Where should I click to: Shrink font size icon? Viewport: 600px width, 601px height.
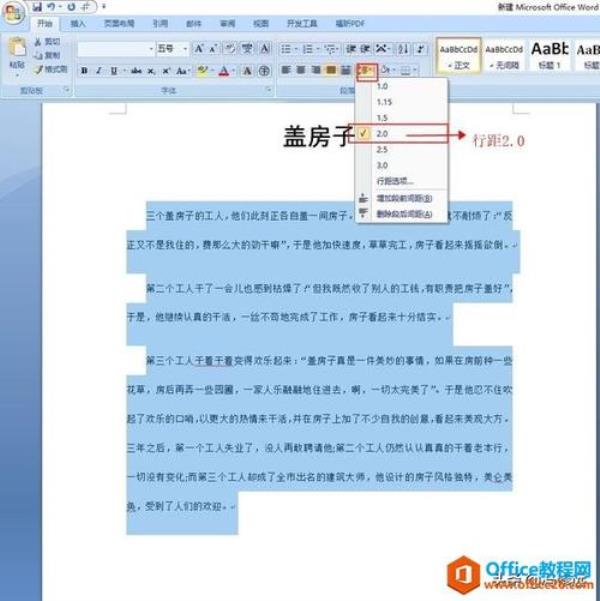click(x=213, y=49)
